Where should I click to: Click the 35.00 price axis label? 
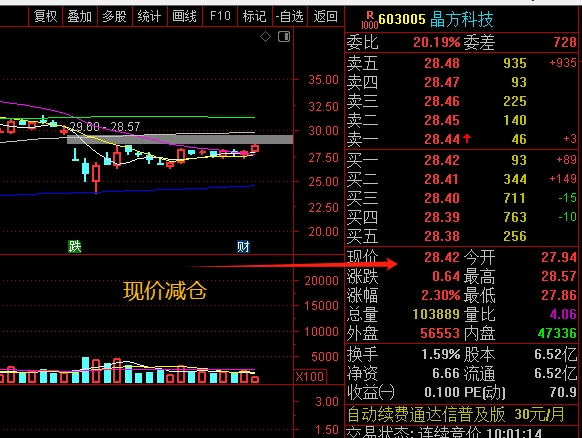(323, 79)
